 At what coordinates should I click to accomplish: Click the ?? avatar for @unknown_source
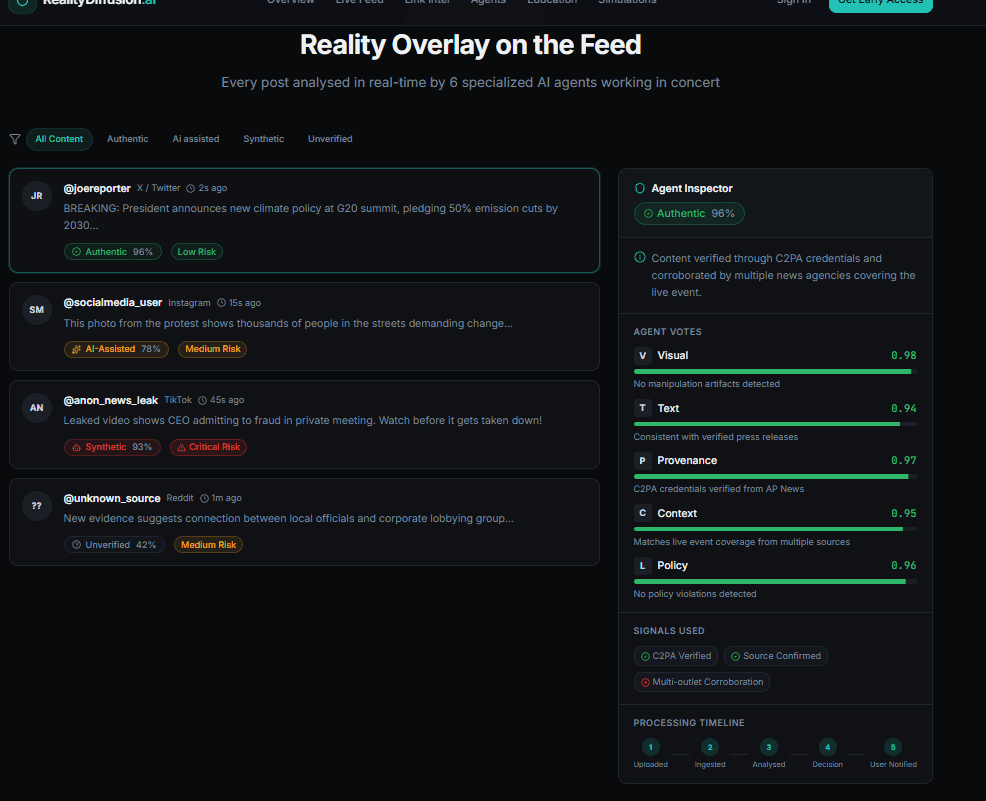37,506
